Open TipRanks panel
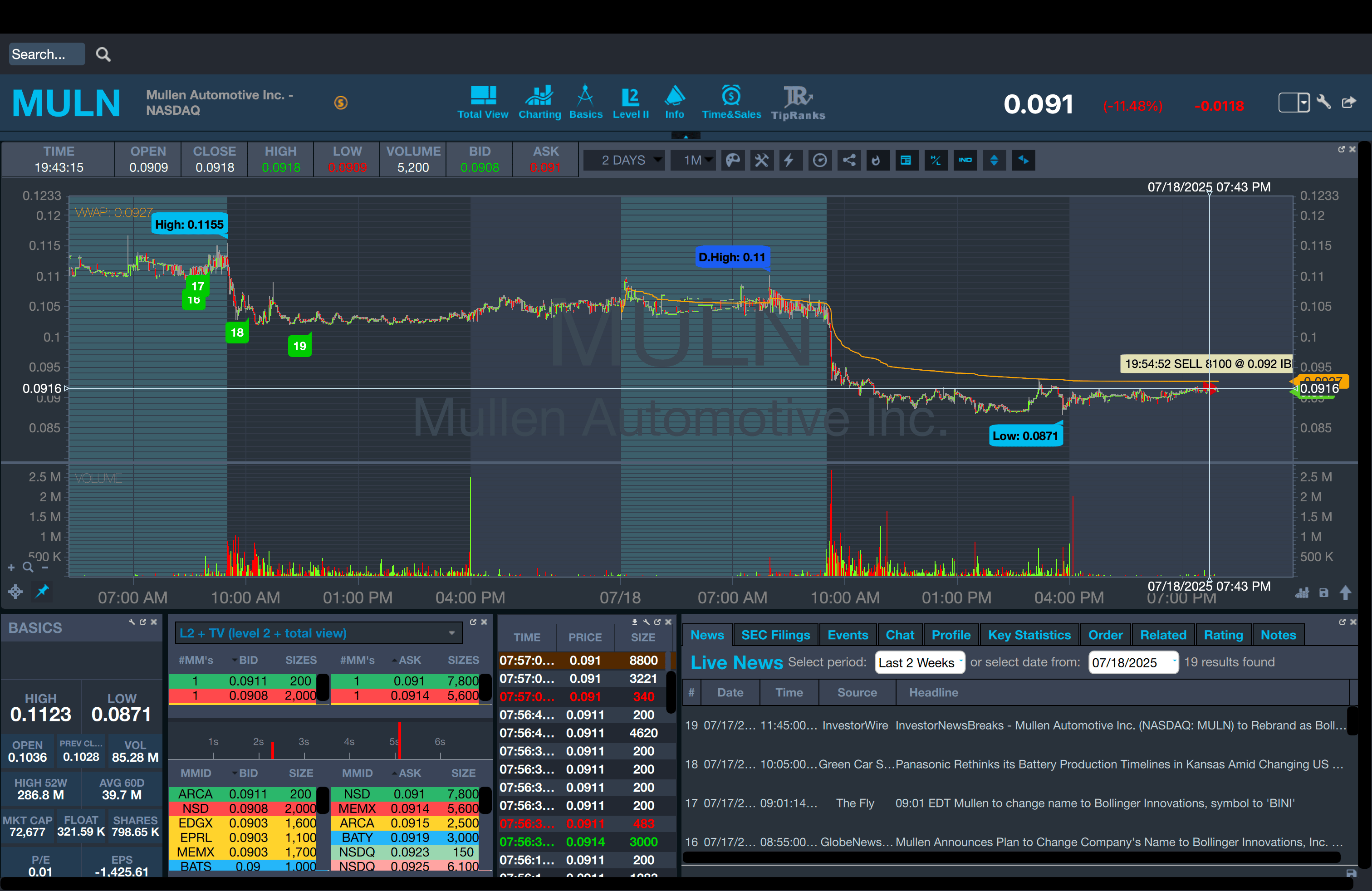1372x891 pixels. point(798,103)
